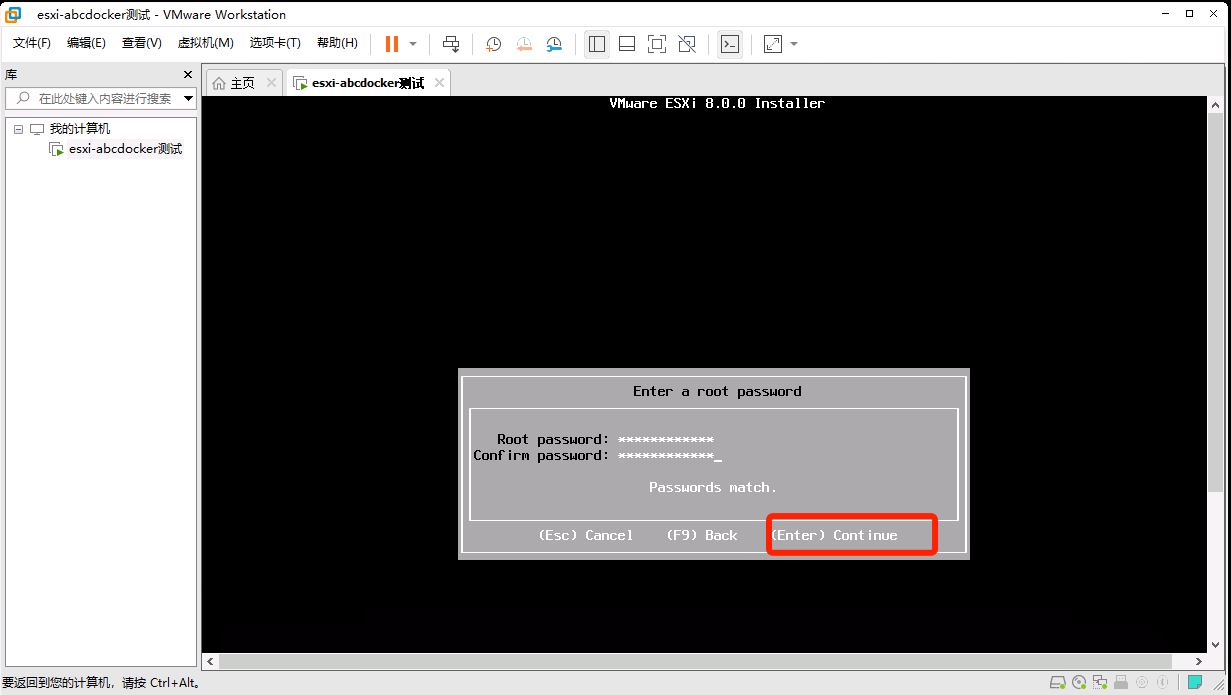Open the 选项卡(T) menu
1231x695 pixels.
[275, 43]
